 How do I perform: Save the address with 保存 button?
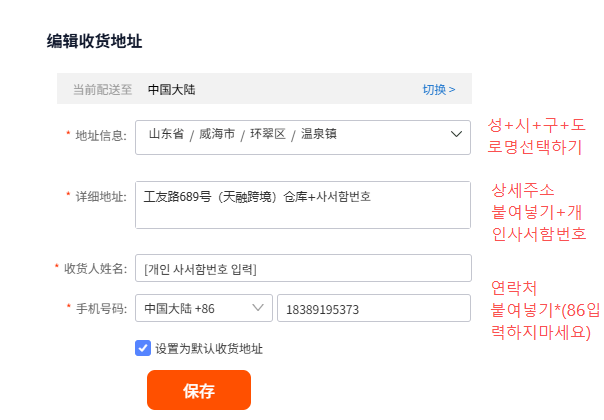[x=199, y=390]
